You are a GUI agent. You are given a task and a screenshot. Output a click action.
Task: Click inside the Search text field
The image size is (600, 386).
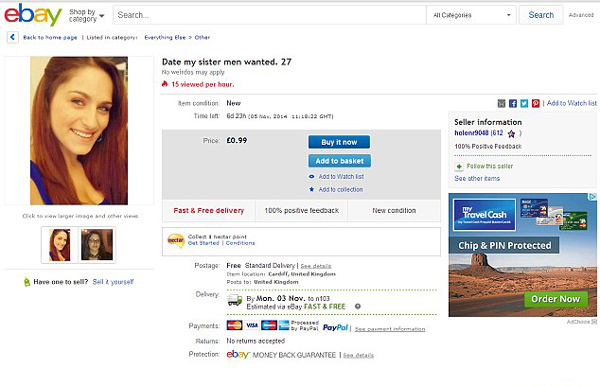[269, 15]
